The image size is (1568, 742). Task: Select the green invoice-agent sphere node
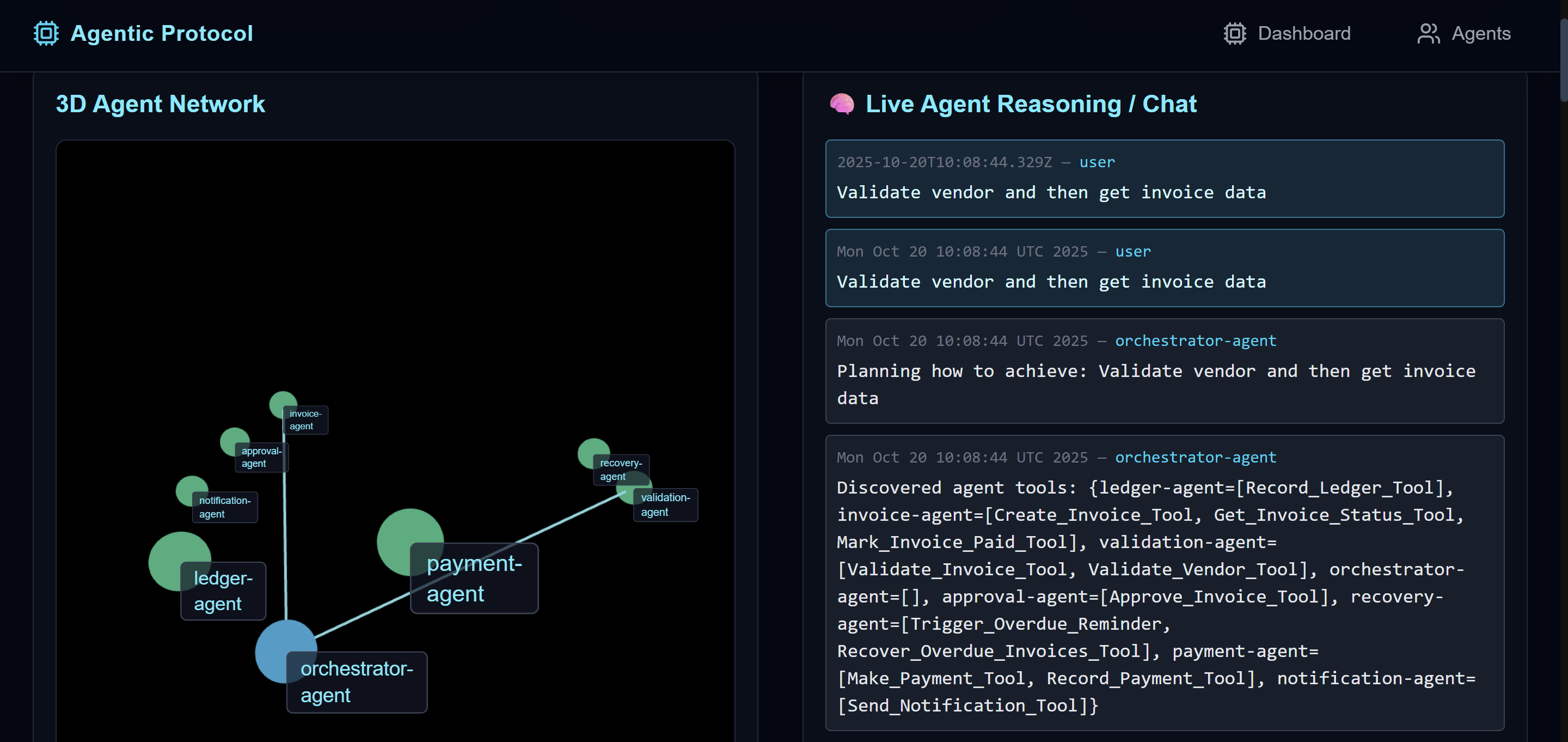pyautogui.click(x=280, y=402)
